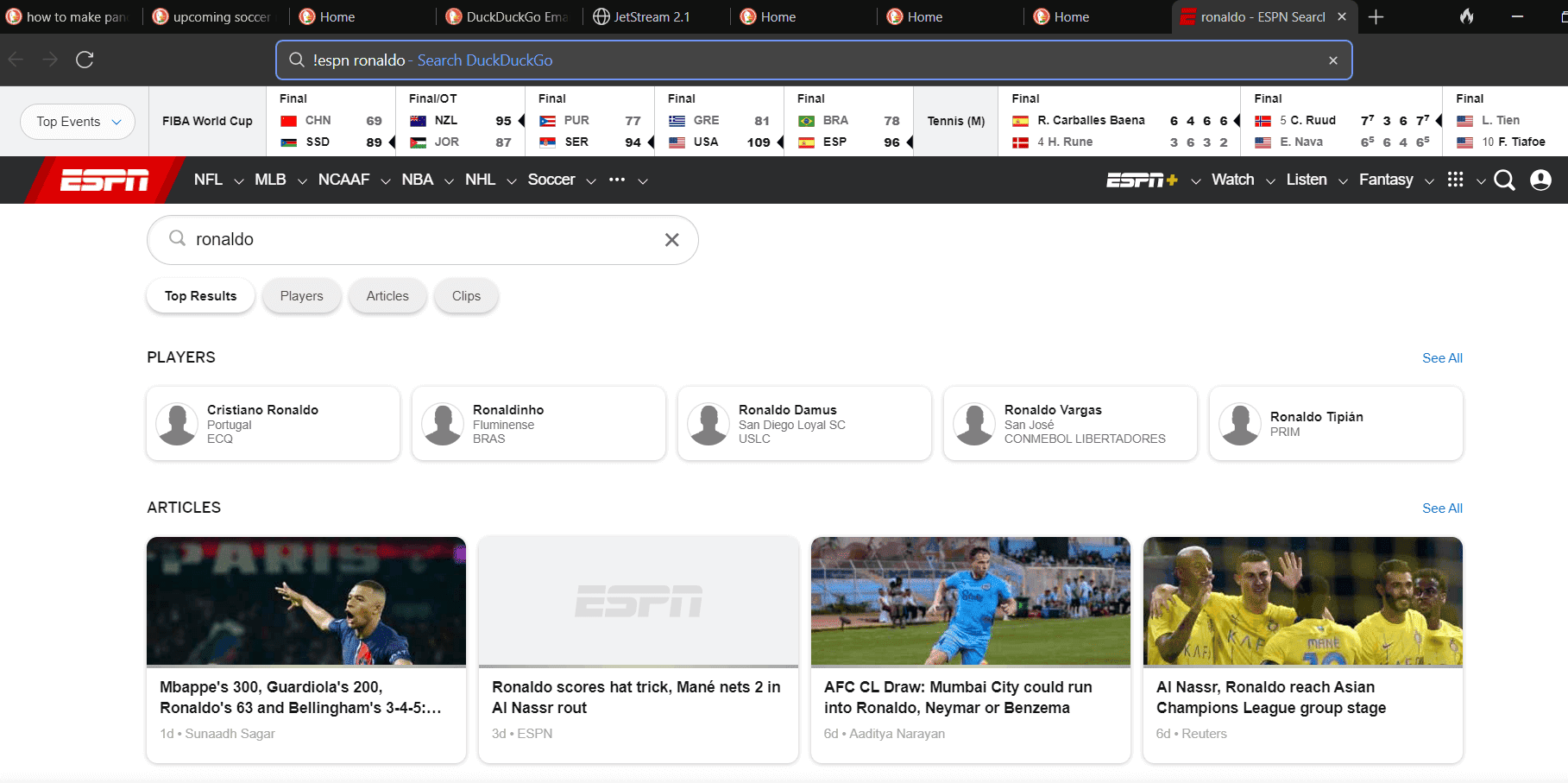The height and width of the screenshot is (783, 1568).
Task: Open Al Nassr reach Asian Champions League headline
Action: (x=1271, y=698)
